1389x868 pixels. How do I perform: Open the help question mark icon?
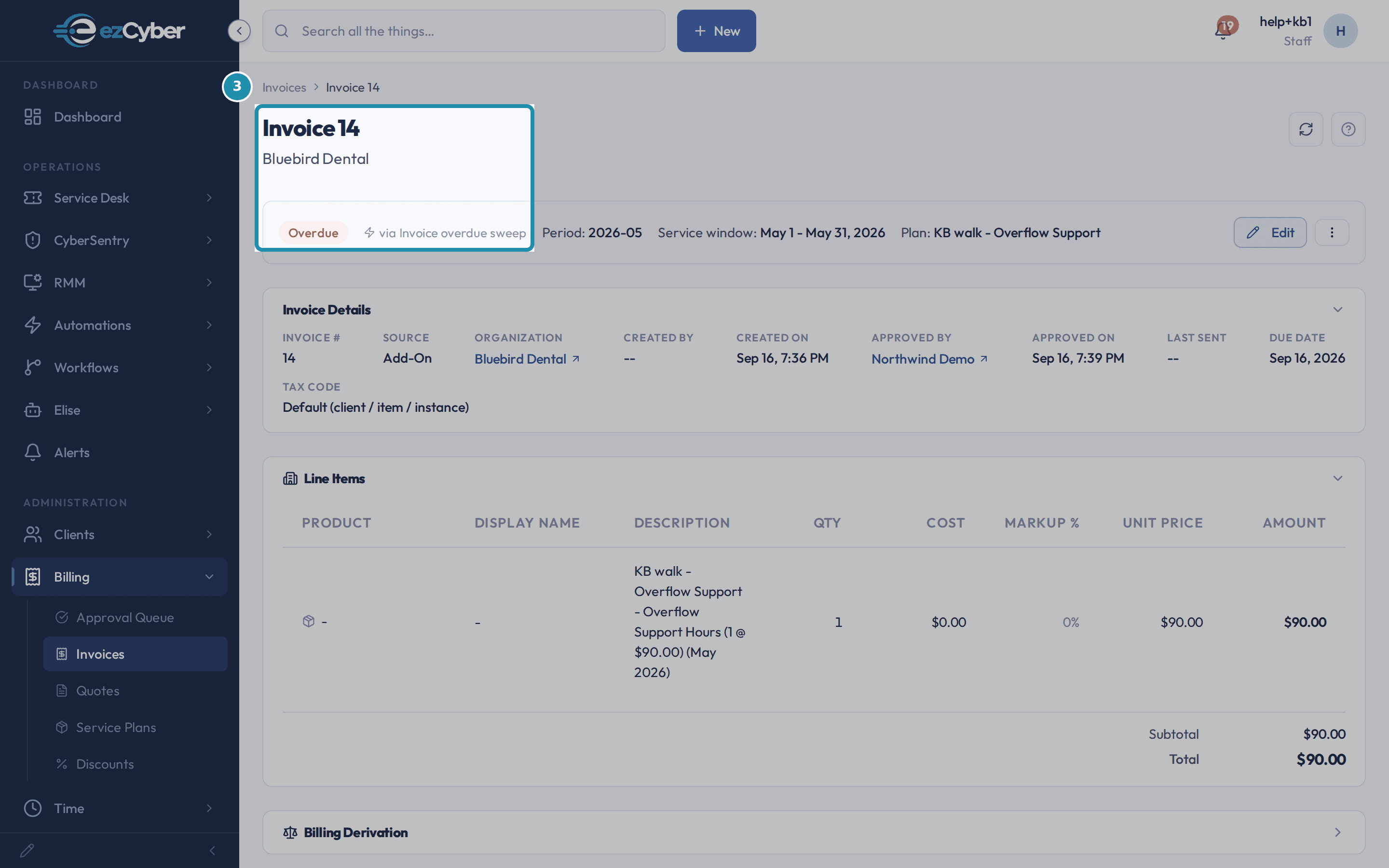click(1348, 129)
